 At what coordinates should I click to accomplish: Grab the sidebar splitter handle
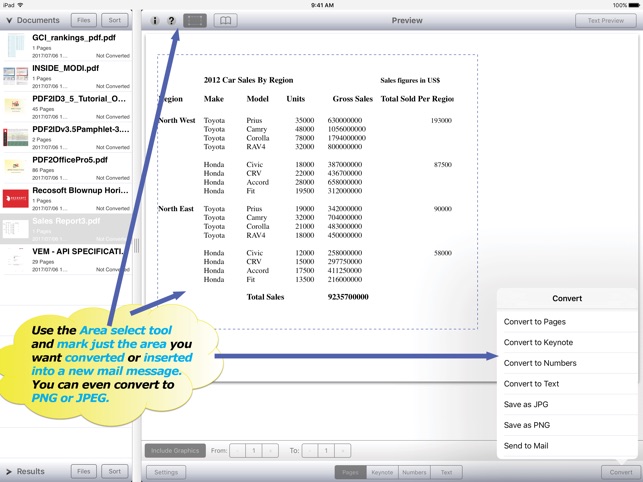[137, 246]
